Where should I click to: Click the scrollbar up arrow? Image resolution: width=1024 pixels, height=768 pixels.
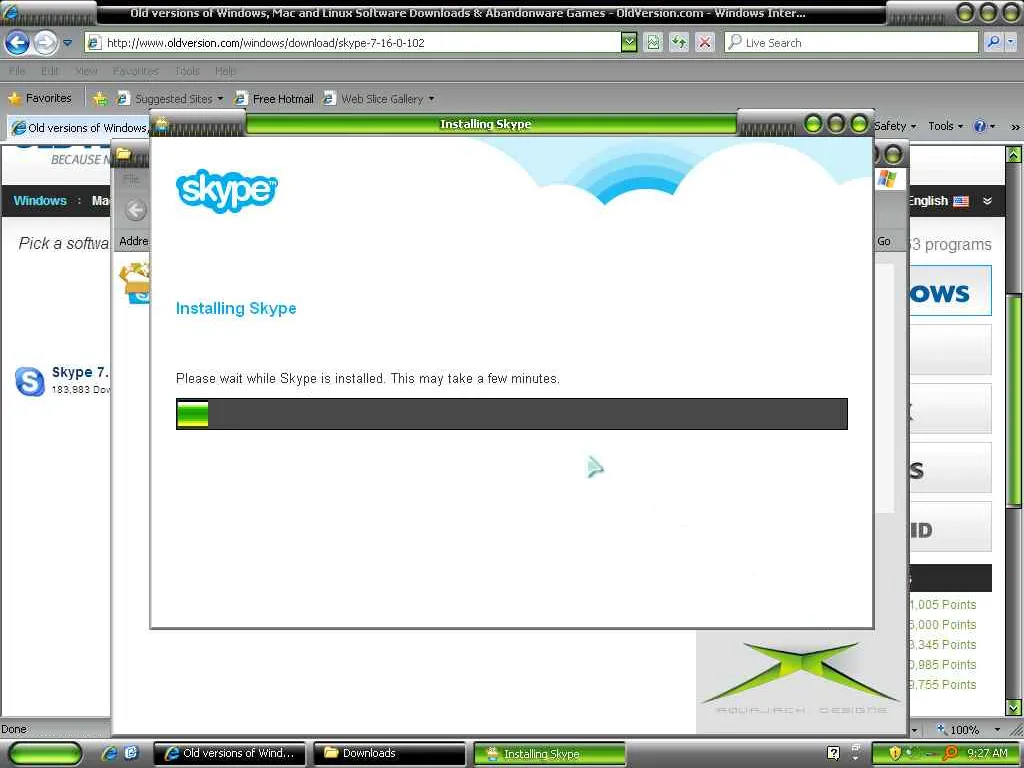click(x=1014, y=155)
